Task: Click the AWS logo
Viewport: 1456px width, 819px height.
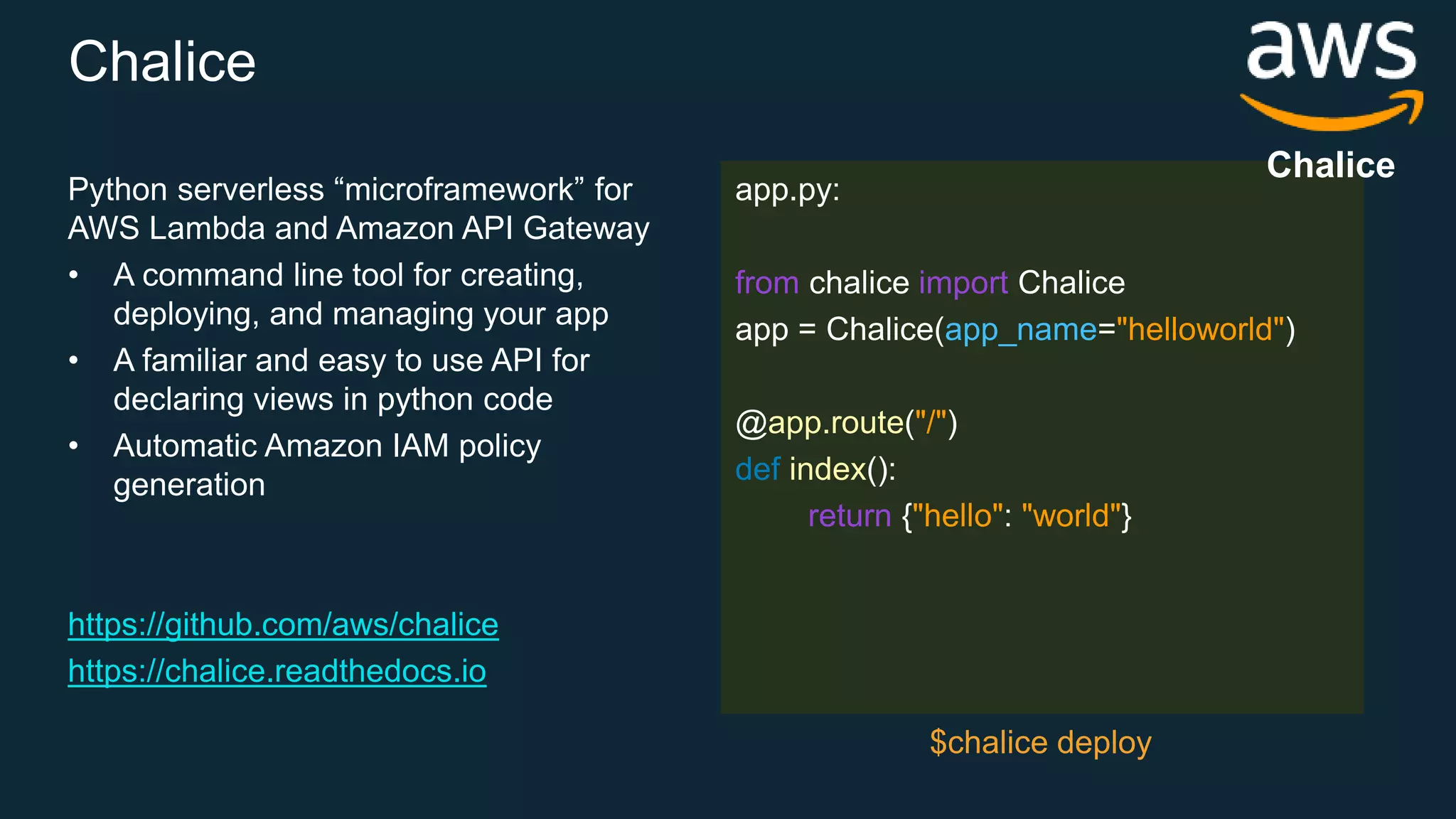Action: point(1332,75)
